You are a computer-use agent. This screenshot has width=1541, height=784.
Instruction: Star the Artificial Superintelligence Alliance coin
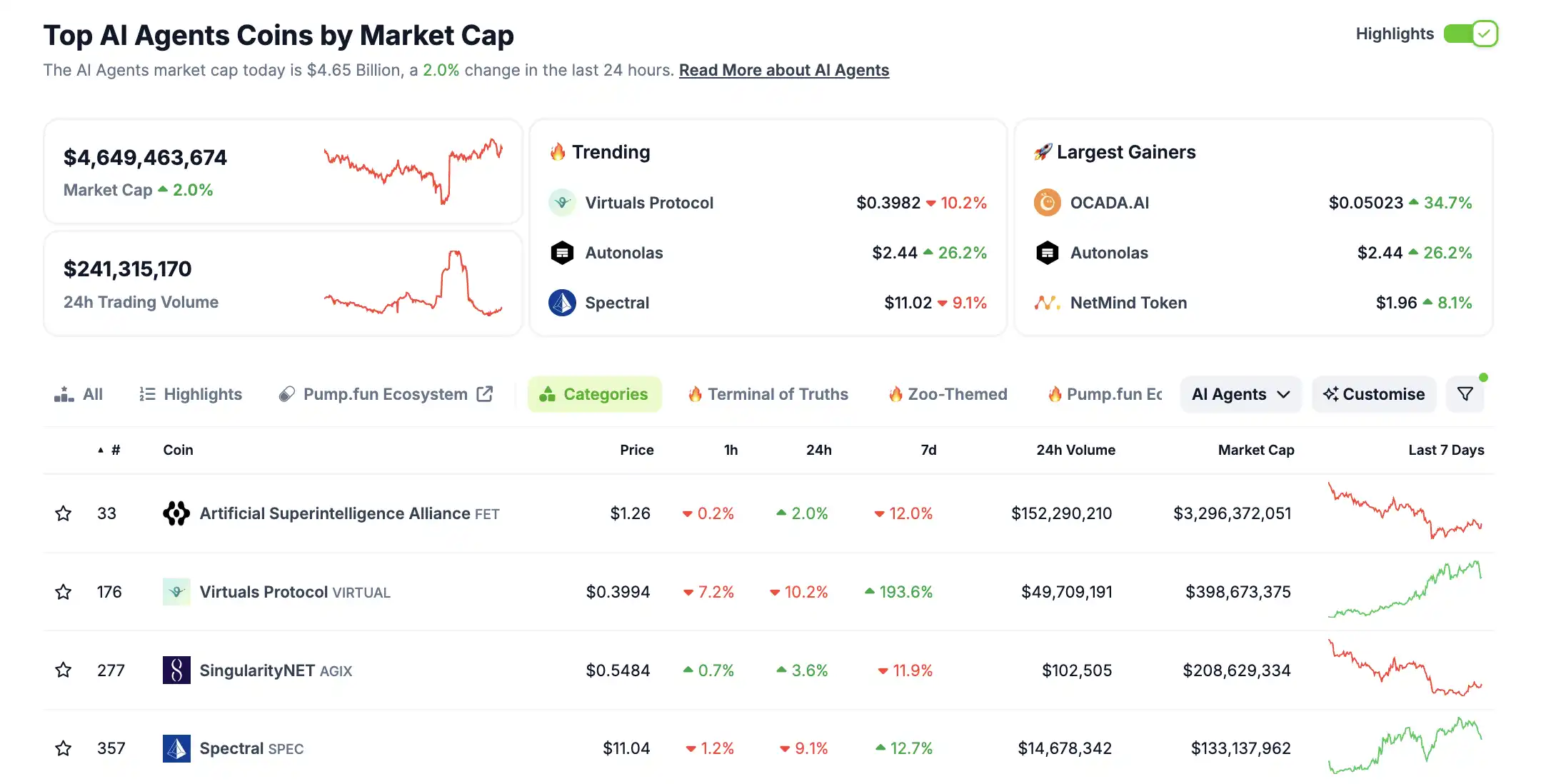(64, 513)
